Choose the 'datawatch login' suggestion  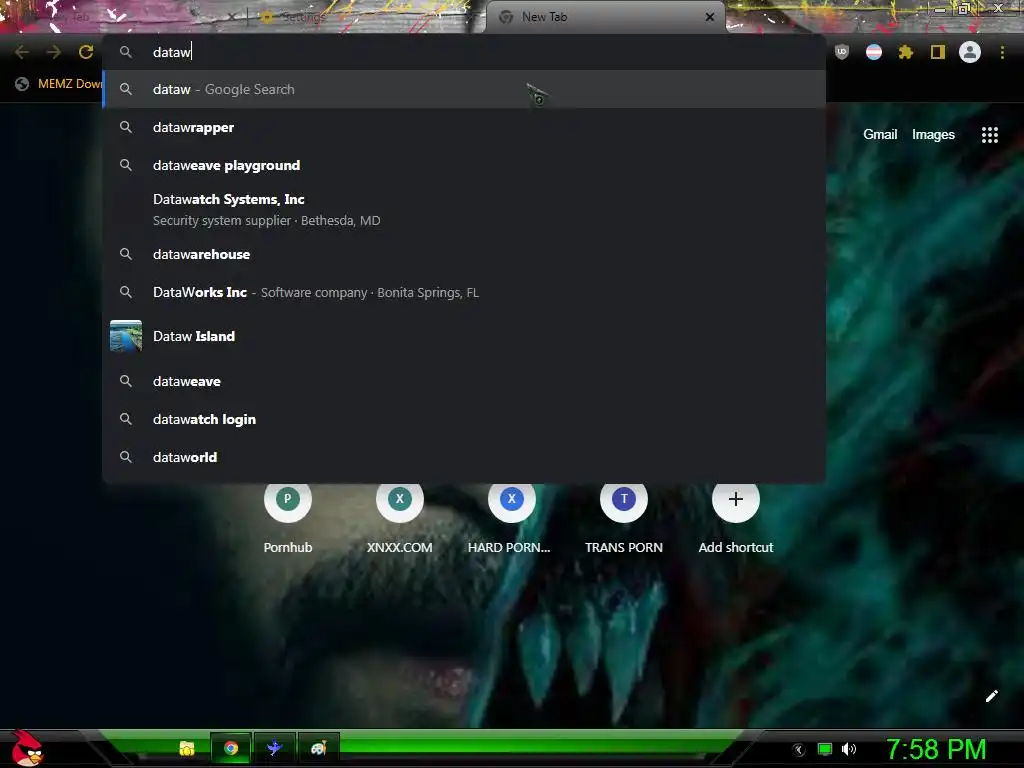click(x=464, y=419)
